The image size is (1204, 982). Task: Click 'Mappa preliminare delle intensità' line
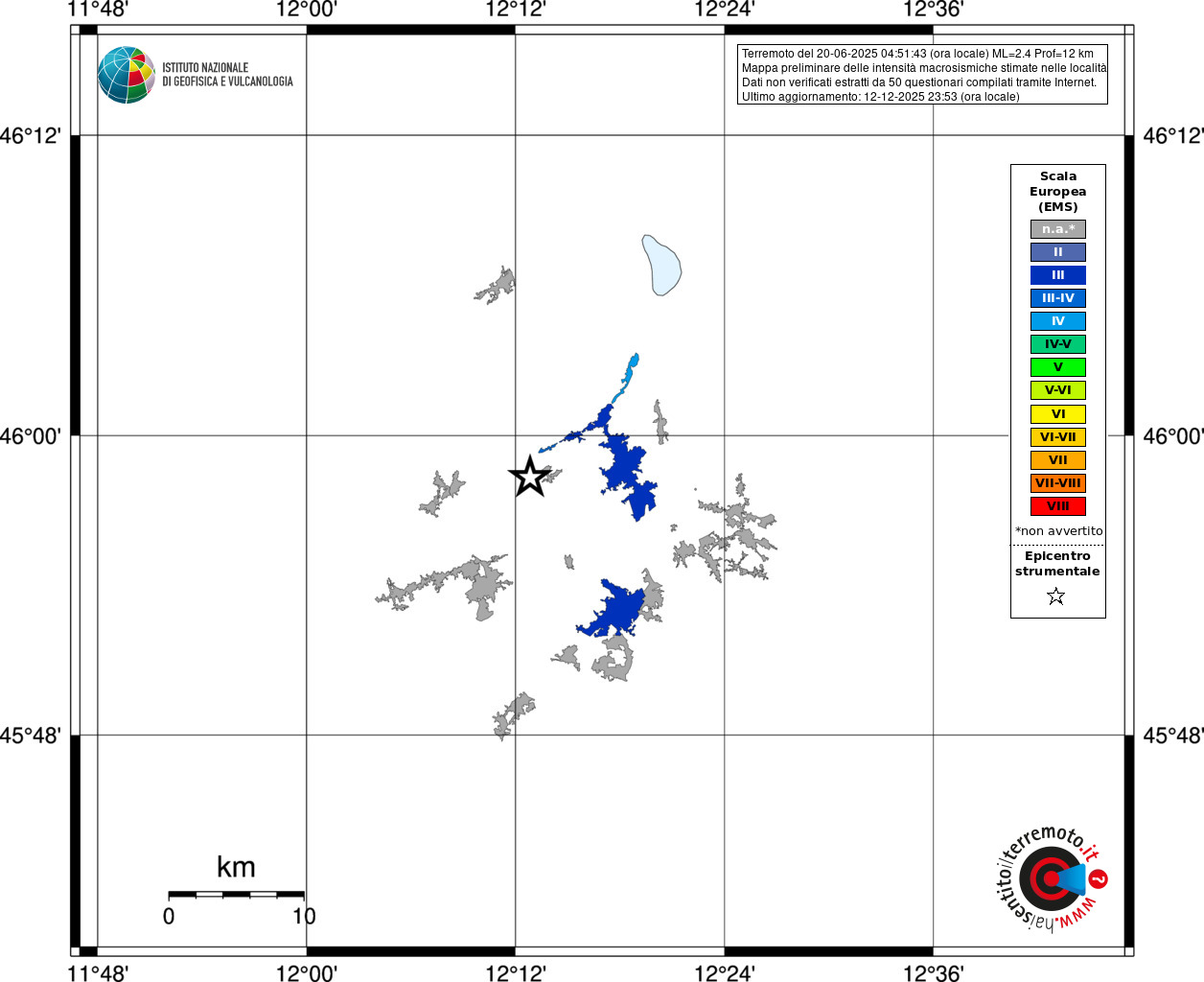[924, 68]
